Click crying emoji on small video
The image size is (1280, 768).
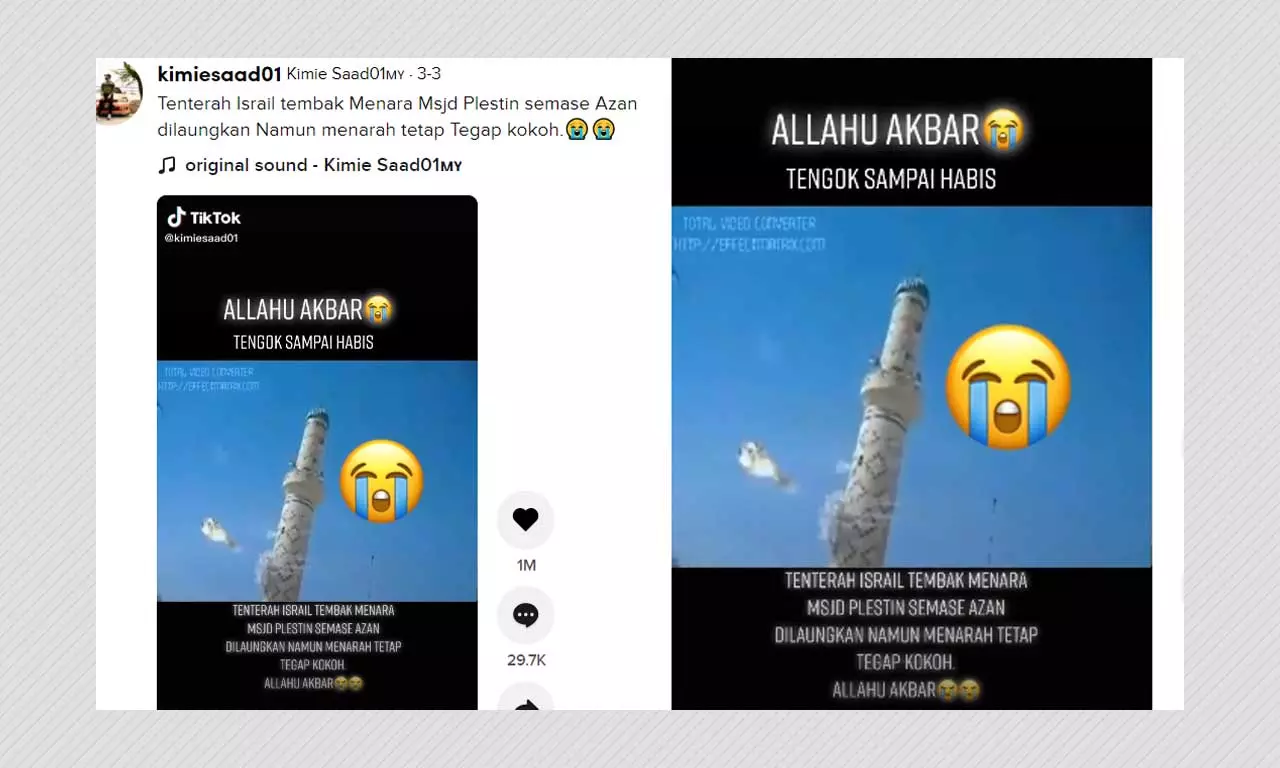click(381, 480)
